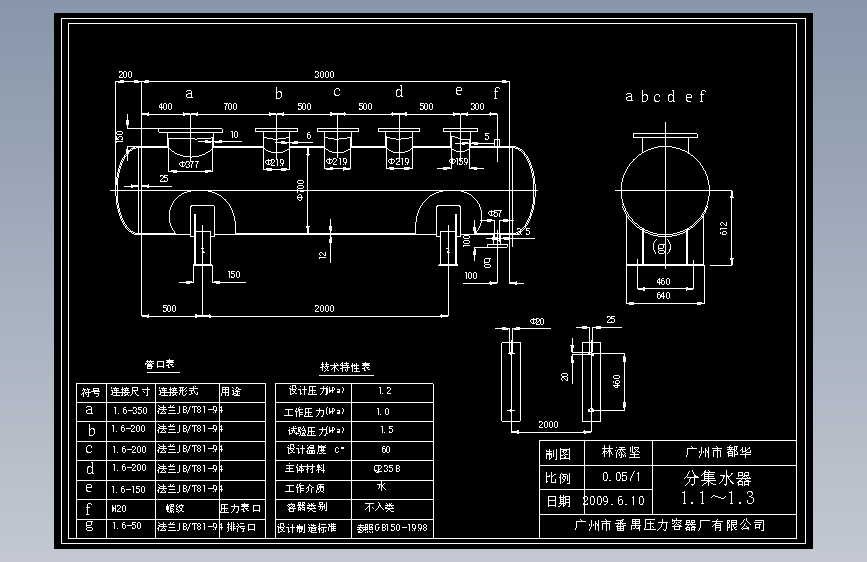The image size is (867, 562).
Task: Select the 排污口 usage cell
Action: [241, 527]
